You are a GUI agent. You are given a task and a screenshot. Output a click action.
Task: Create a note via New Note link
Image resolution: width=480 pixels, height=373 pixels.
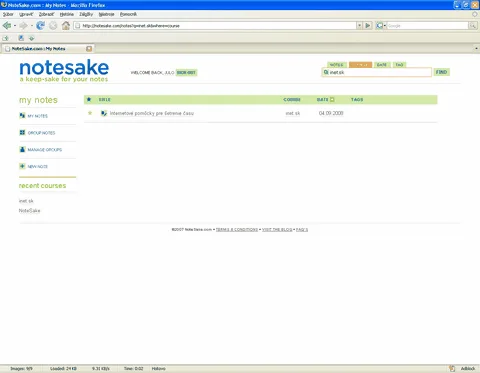37,166
